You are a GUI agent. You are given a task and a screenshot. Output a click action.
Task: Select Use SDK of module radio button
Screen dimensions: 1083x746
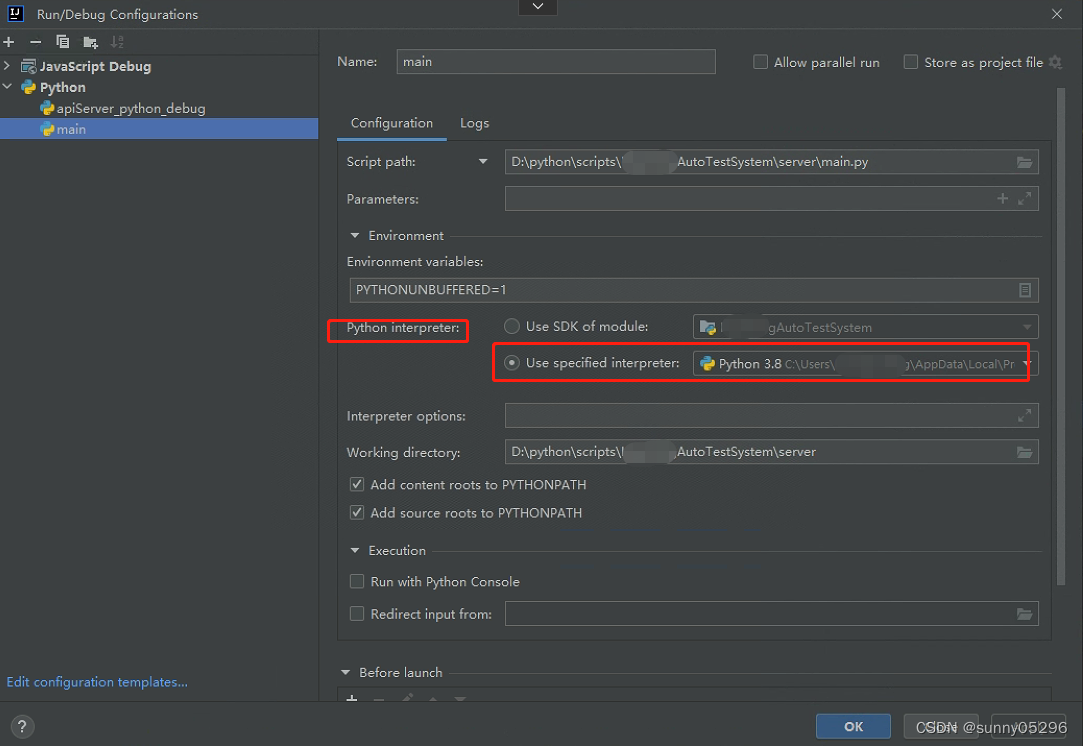511,326
